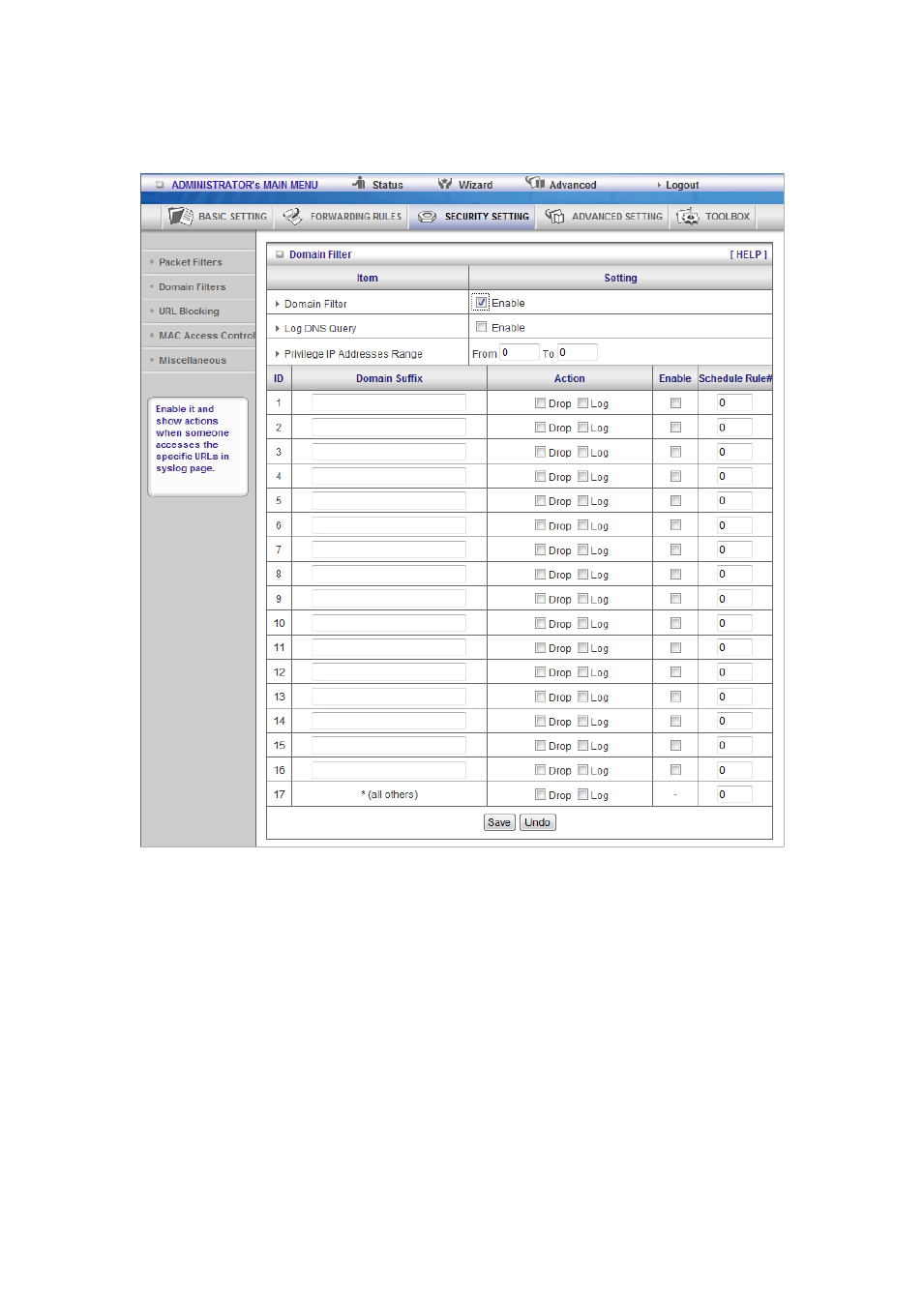Click the Domain Suffix column header
This screenshot has width=924, height=1306.
389,378
